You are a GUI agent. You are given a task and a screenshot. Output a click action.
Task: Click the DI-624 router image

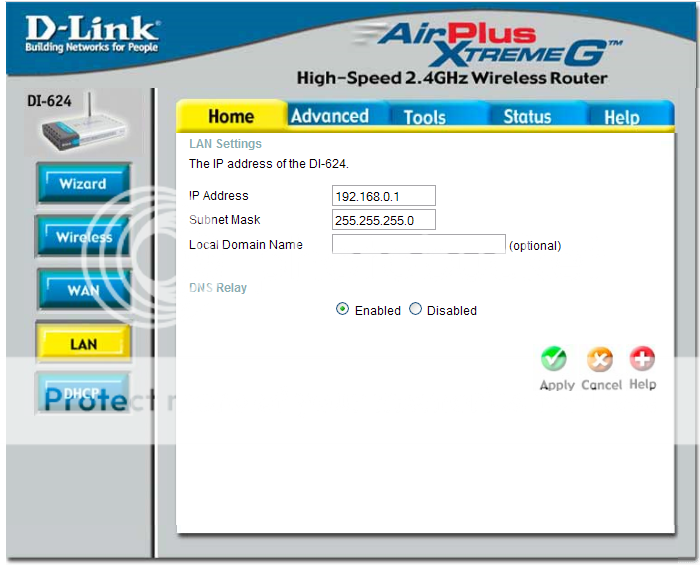click(x=75, y=127)
